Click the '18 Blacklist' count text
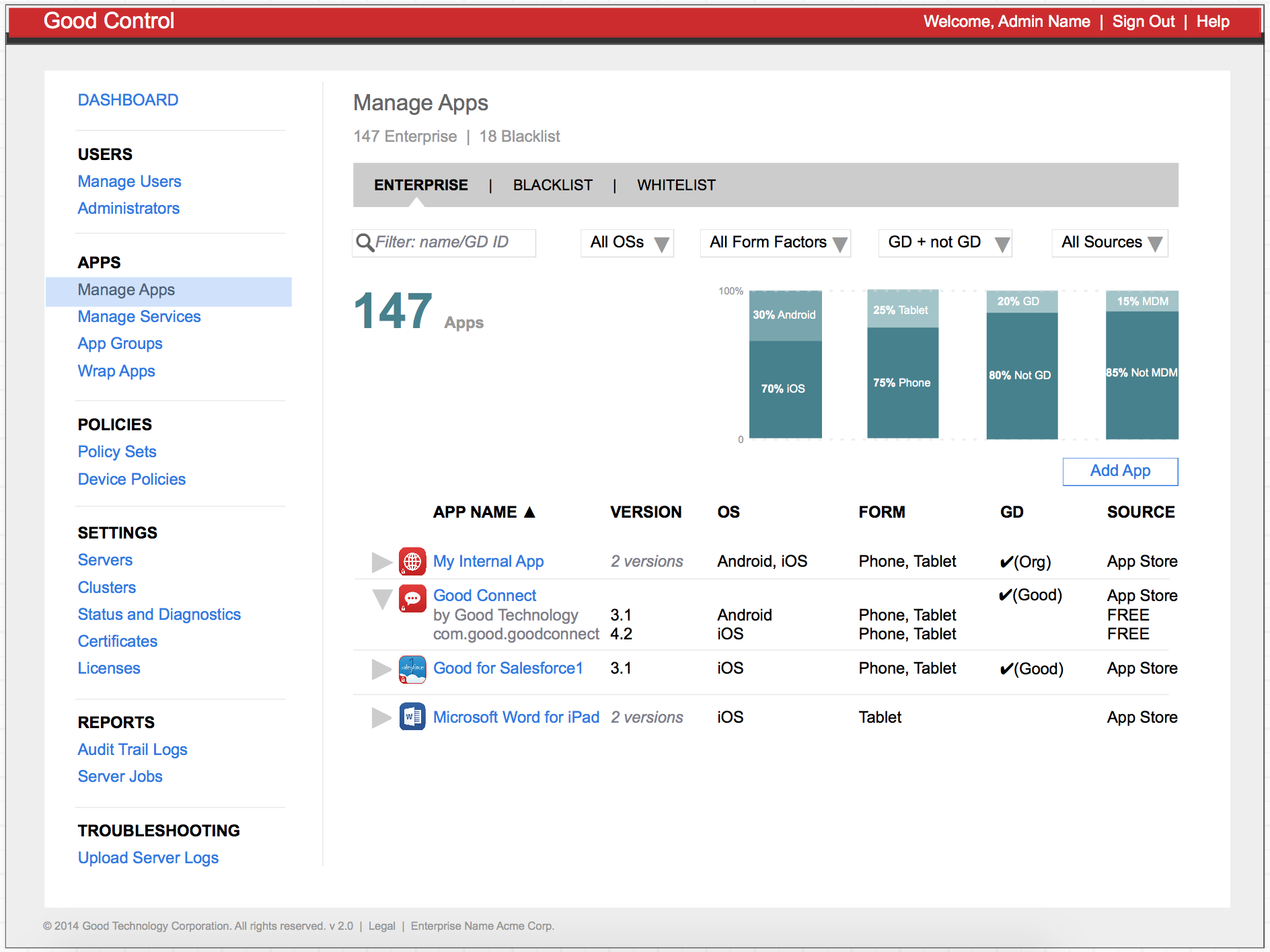 point(519,136)
